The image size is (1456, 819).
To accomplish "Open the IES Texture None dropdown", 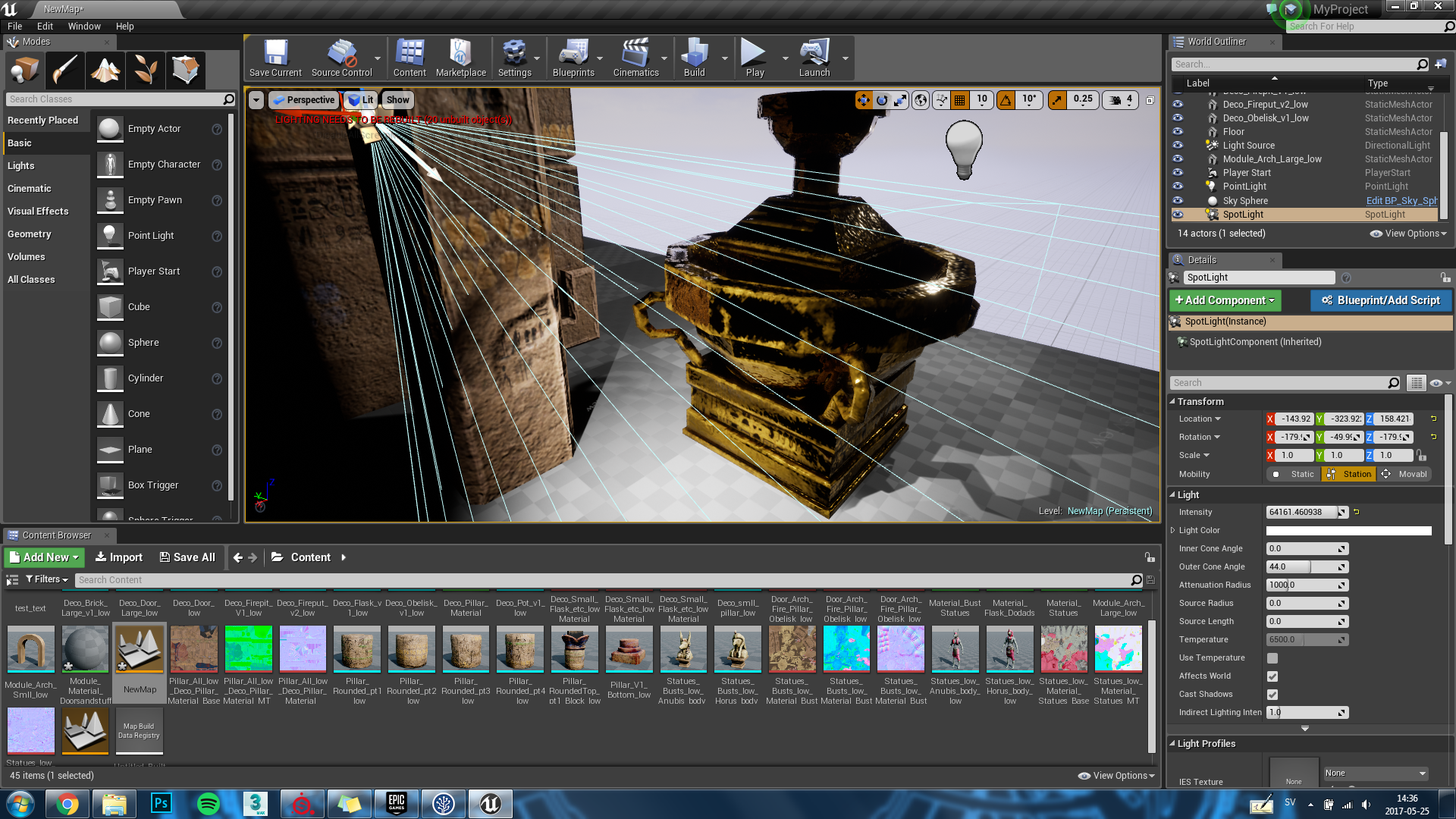I will point(1375,773).
